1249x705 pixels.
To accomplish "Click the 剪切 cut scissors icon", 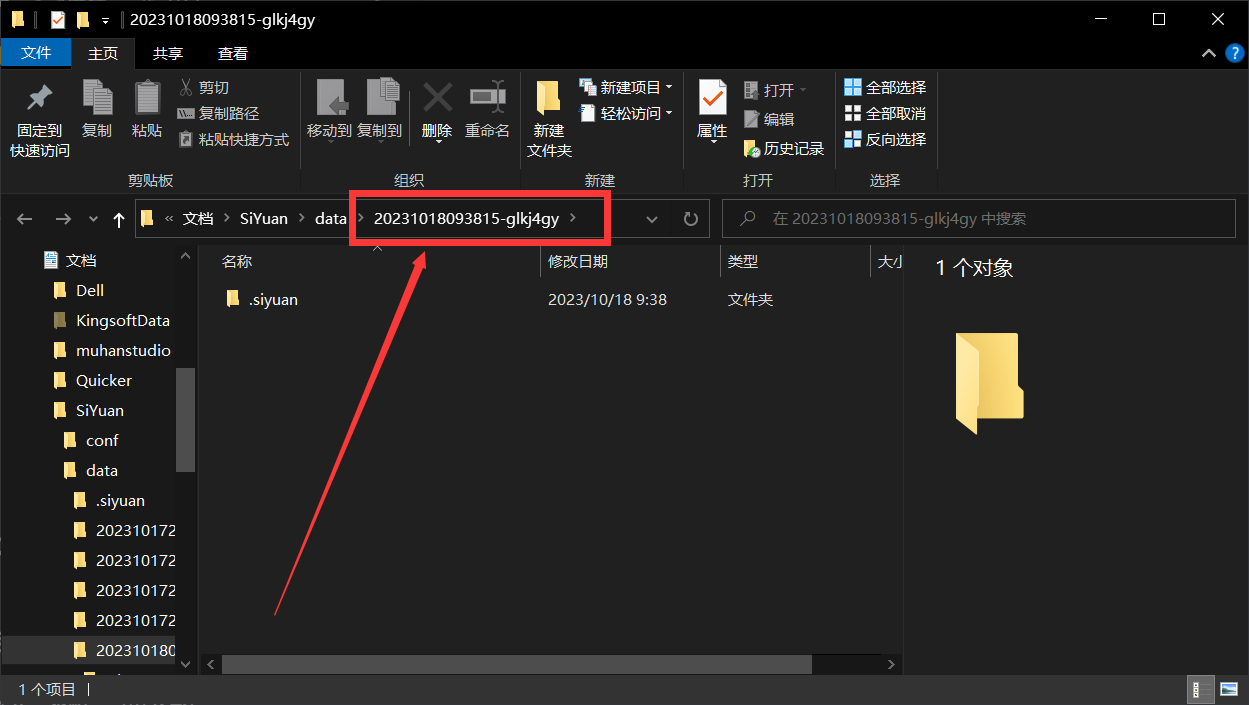I will click(186, 88).
